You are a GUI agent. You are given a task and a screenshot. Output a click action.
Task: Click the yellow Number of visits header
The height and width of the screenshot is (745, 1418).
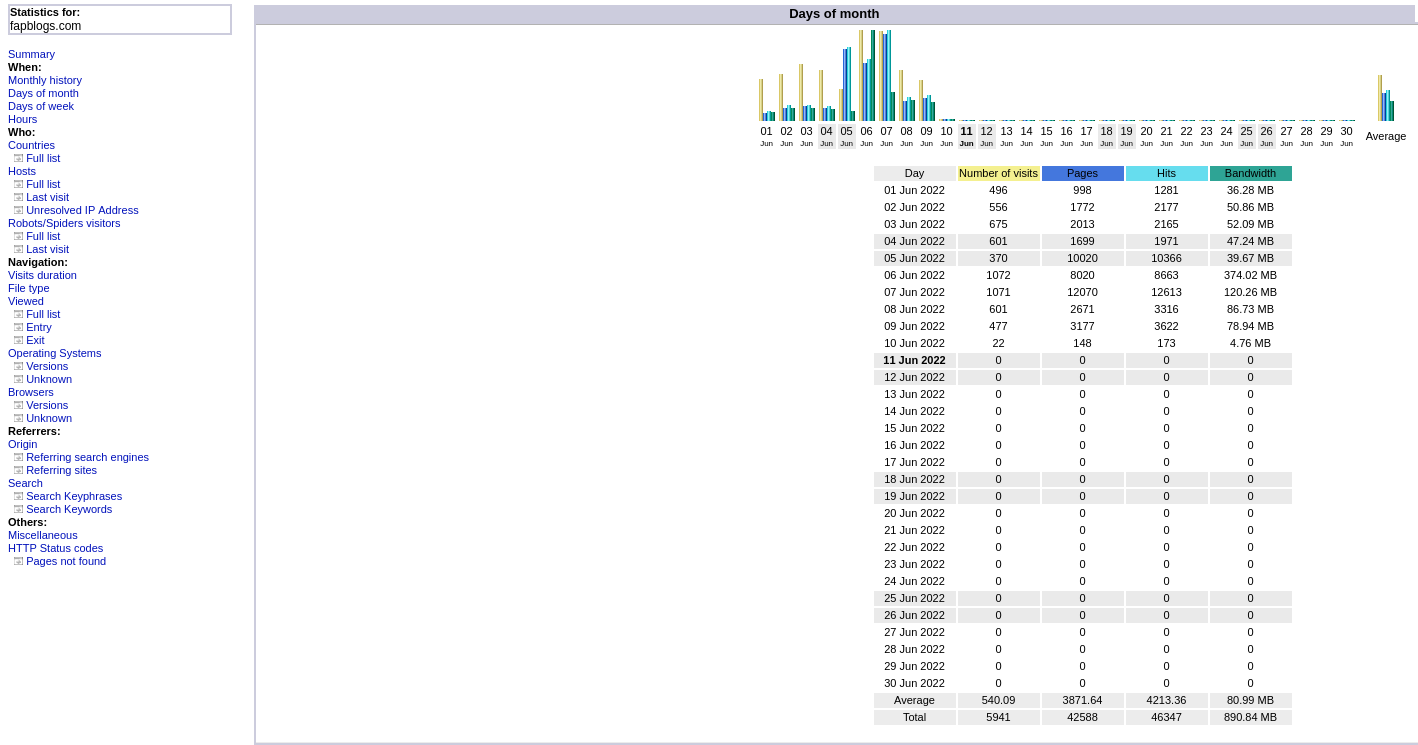coord(998,173)
